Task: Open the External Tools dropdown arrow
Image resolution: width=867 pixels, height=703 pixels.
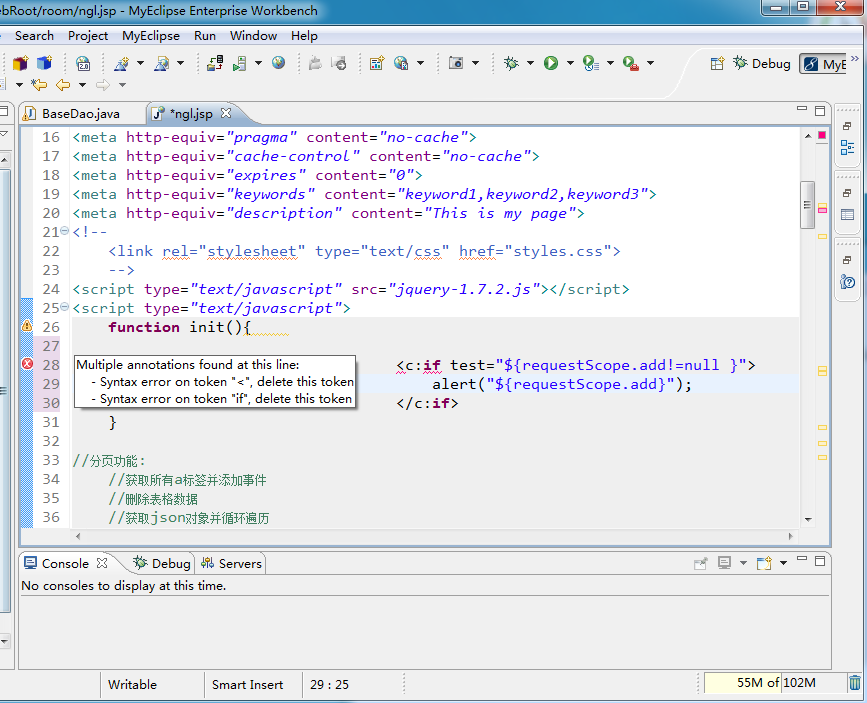Action: (650, 63)
